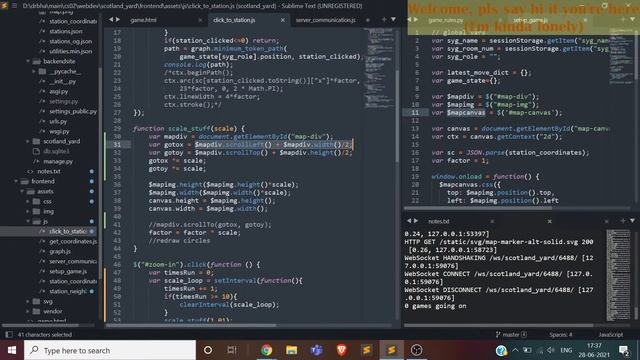Change the Spaces: 4 indentation setting
This screenshot has height=360, width=640.
[560, 334]
